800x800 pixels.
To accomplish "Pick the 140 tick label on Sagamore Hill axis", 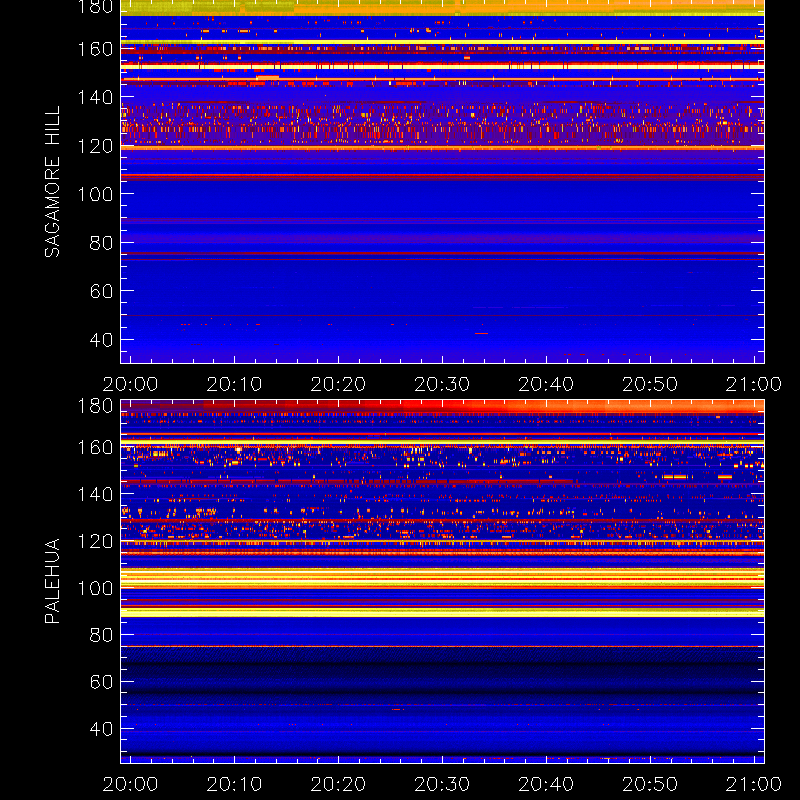I will point(95,97).
